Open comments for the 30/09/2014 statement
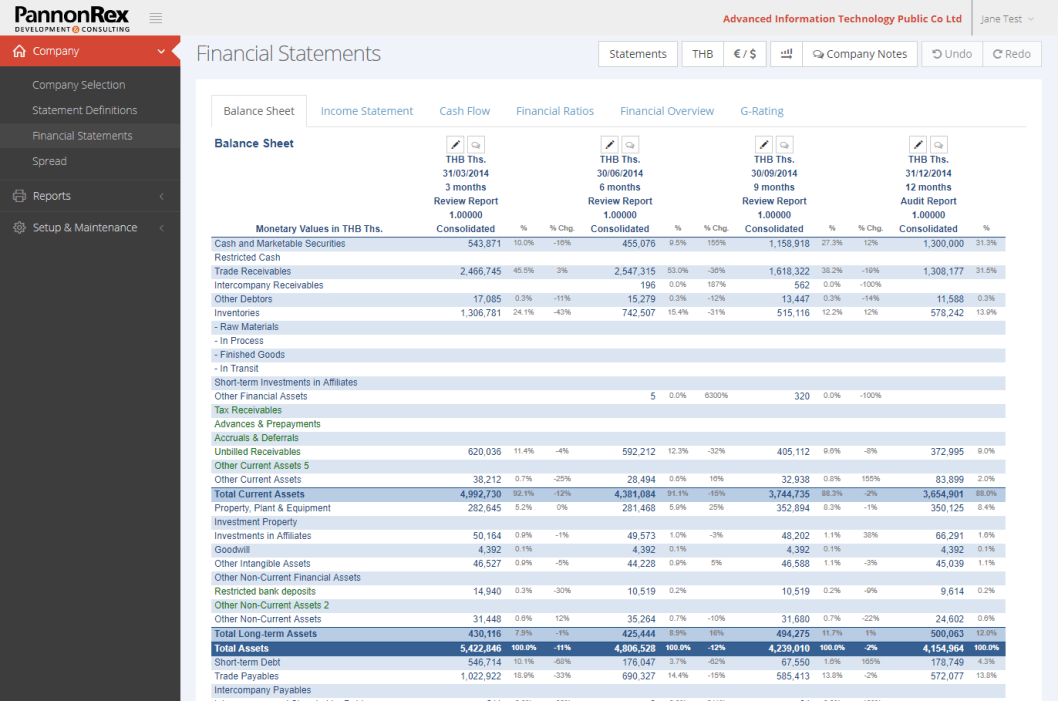 click(x=784, y=144)
